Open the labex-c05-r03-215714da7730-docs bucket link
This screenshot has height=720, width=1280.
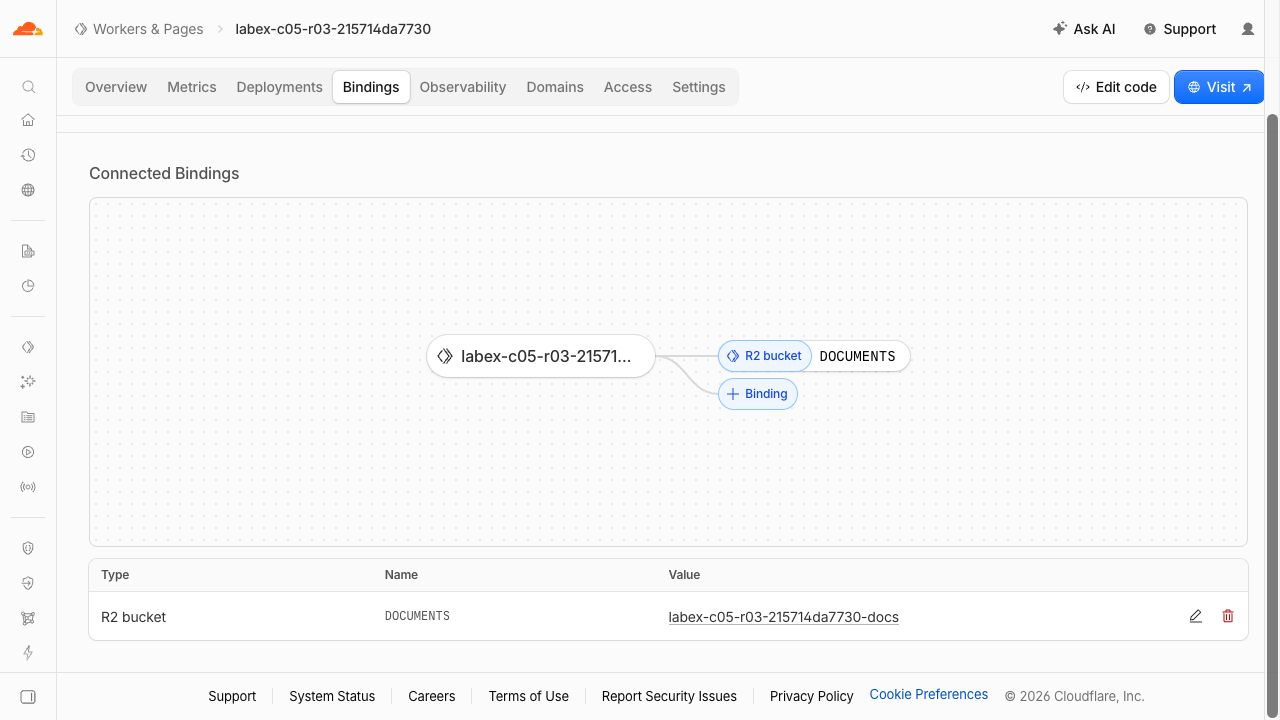click(x=784, y=617)
